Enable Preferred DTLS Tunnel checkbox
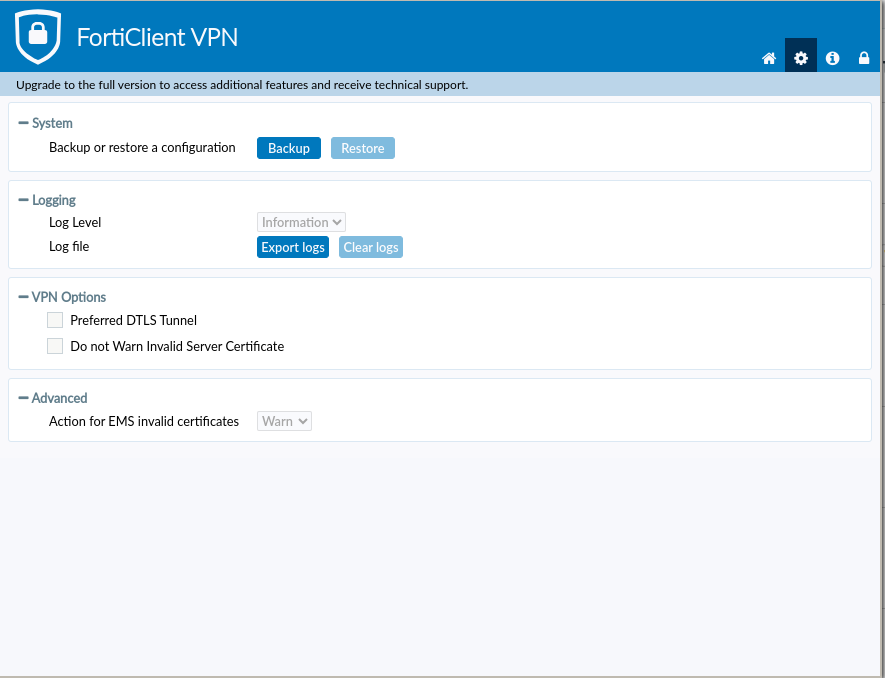This screenshot has width=885, height=678. pos(55,321)
